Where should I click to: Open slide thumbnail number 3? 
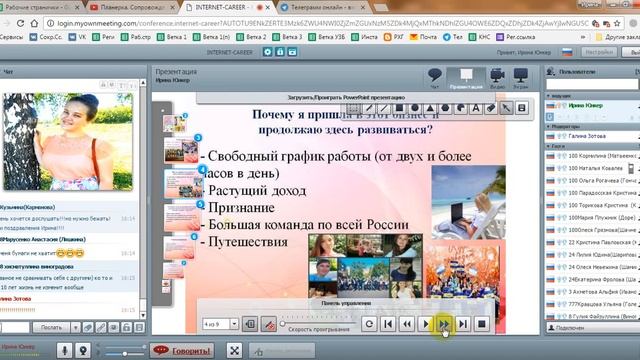(181, 150)
